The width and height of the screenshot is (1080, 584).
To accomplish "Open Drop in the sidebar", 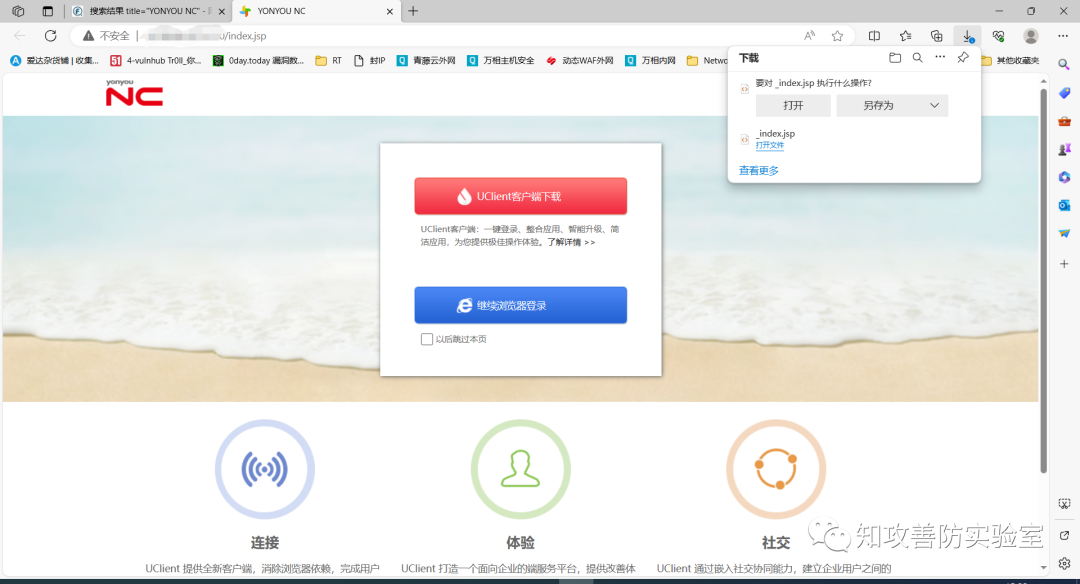I will (1064, 233).
